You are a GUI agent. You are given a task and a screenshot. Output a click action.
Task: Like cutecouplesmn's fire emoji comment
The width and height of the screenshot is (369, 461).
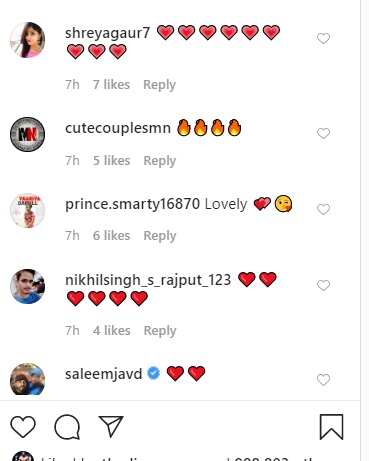pyautogui.click(x=323, y=133)
